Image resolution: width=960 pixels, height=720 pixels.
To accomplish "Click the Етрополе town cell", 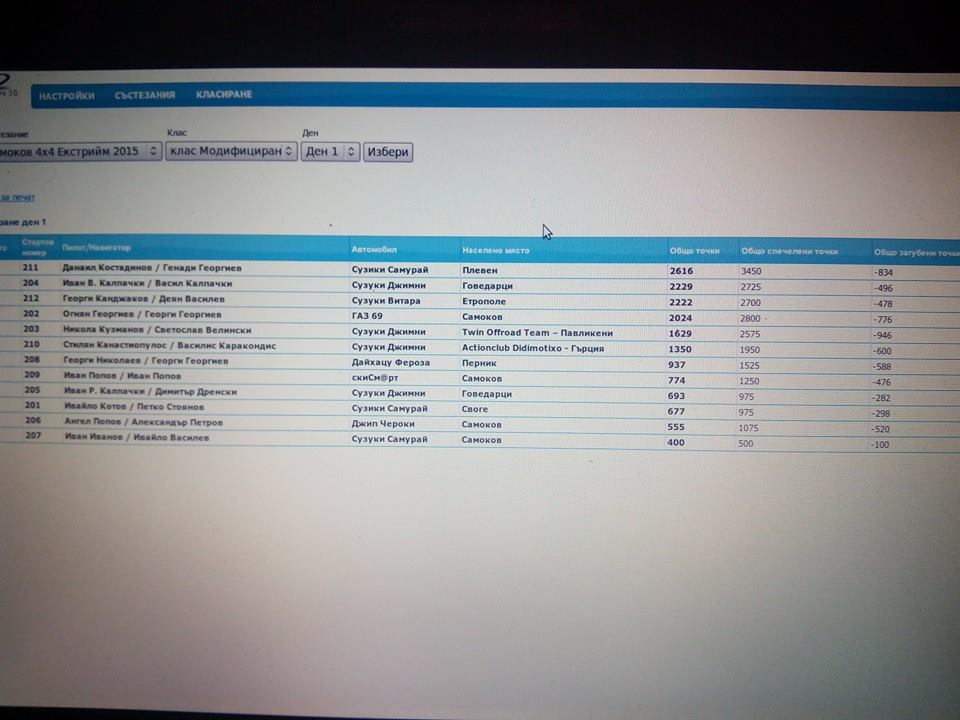I will (x=484, y=301).
